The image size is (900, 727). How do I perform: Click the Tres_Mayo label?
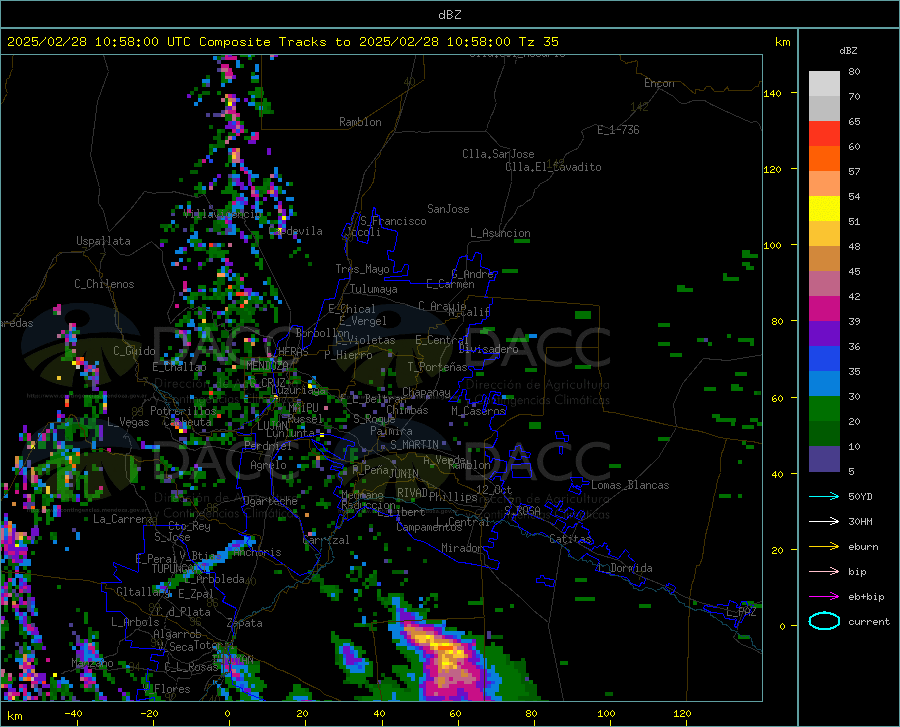click(362, 269)
